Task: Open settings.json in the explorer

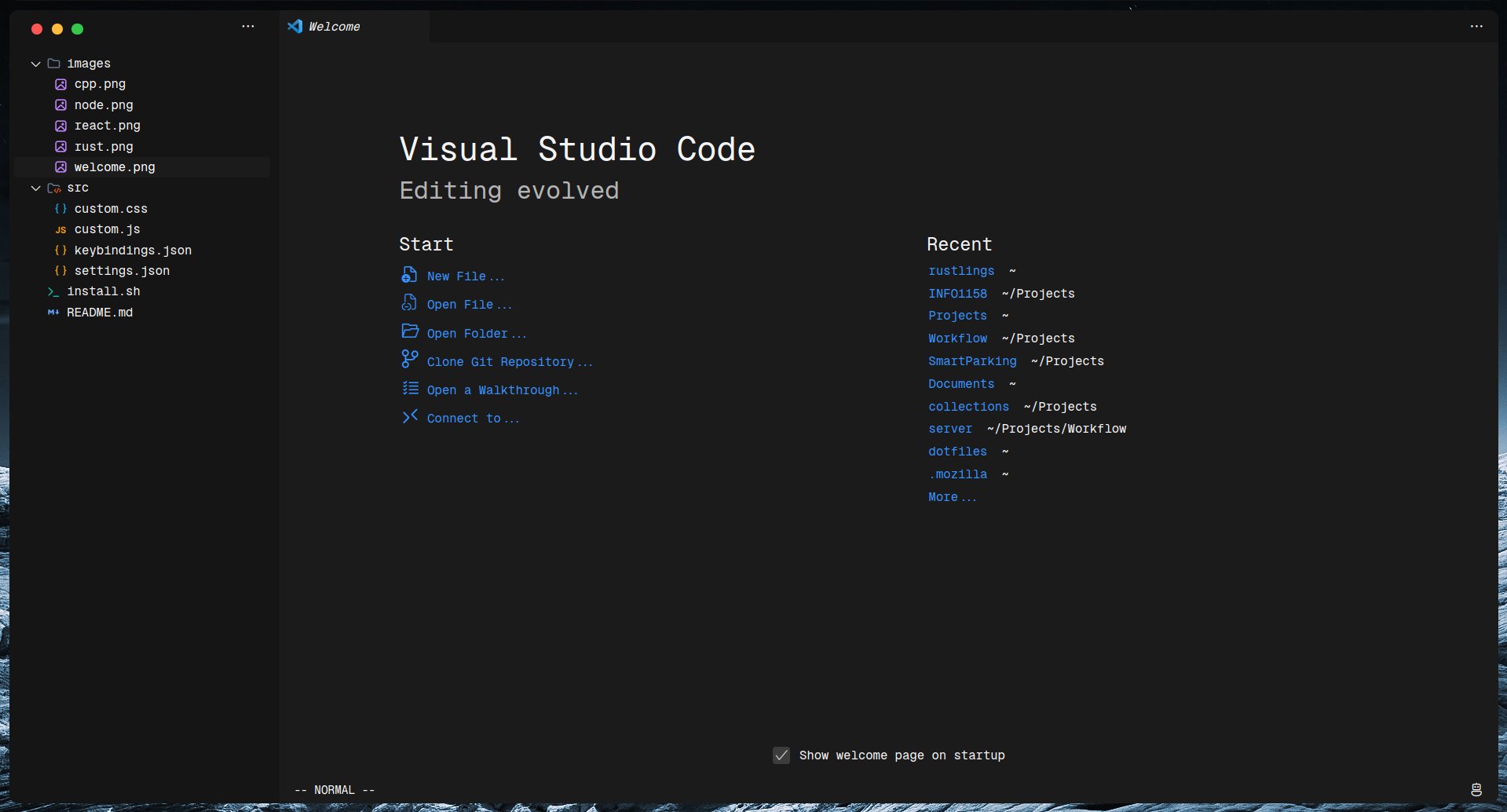Action: tap(142, 271)
